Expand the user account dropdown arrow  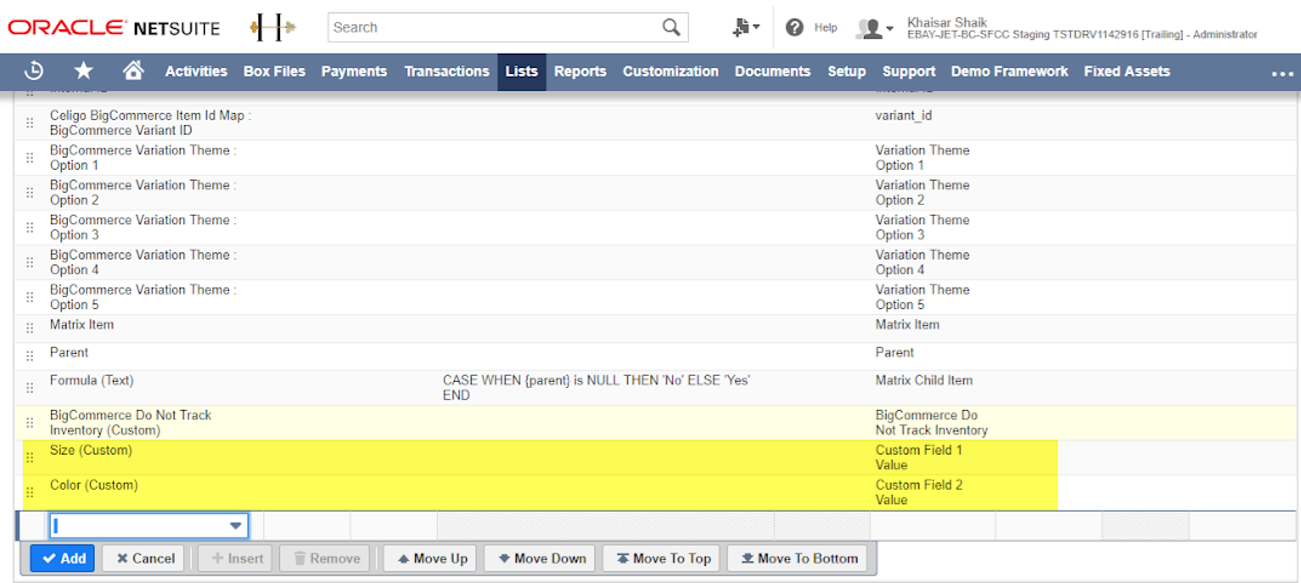click(x=890, y=29)
